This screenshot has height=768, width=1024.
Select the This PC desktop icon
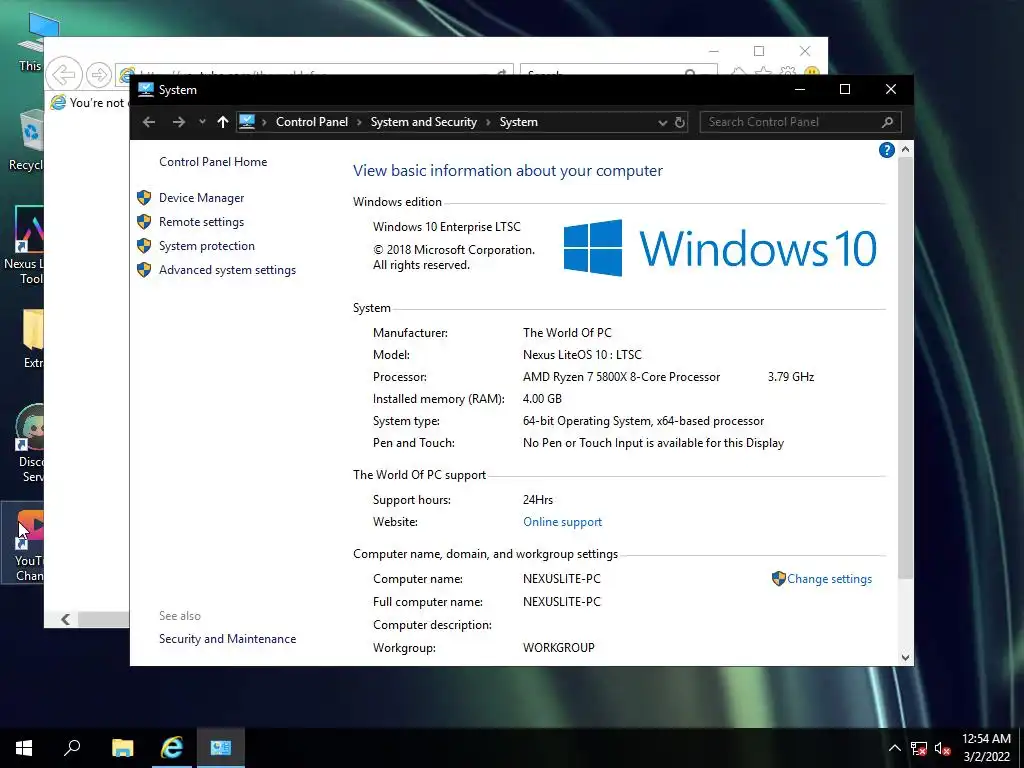[31, 42]
